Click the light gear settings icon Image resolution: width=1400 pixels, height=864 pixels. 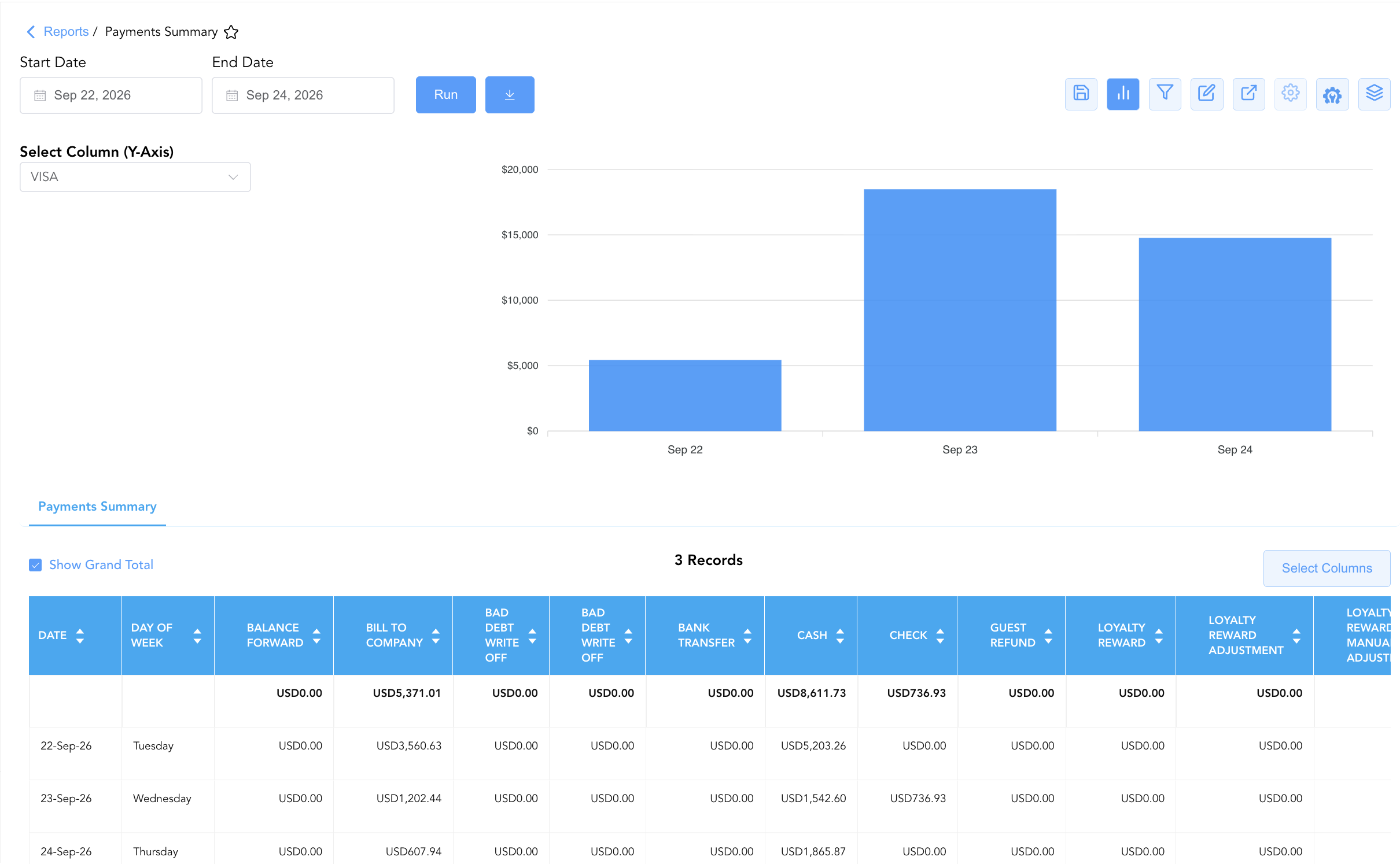click(x=1290, y=94)
